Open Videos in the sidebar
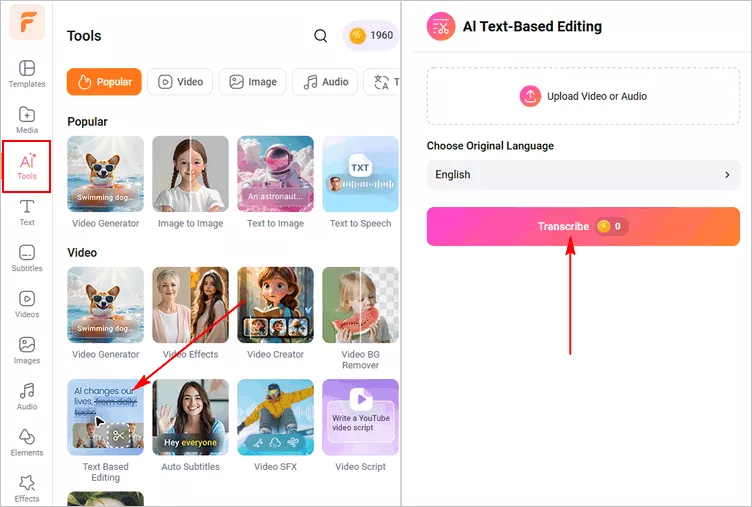Viewport: 752px width, 507px height. 27,305
